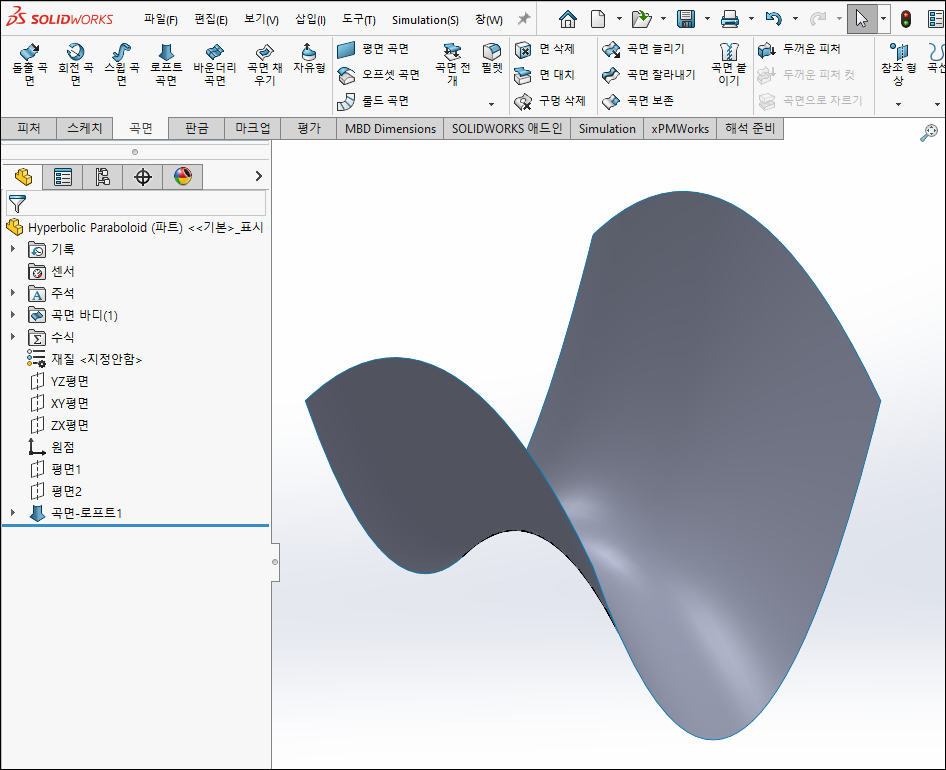
Task: Open dropdown under Fillet tool
Action: click(491, 104)
